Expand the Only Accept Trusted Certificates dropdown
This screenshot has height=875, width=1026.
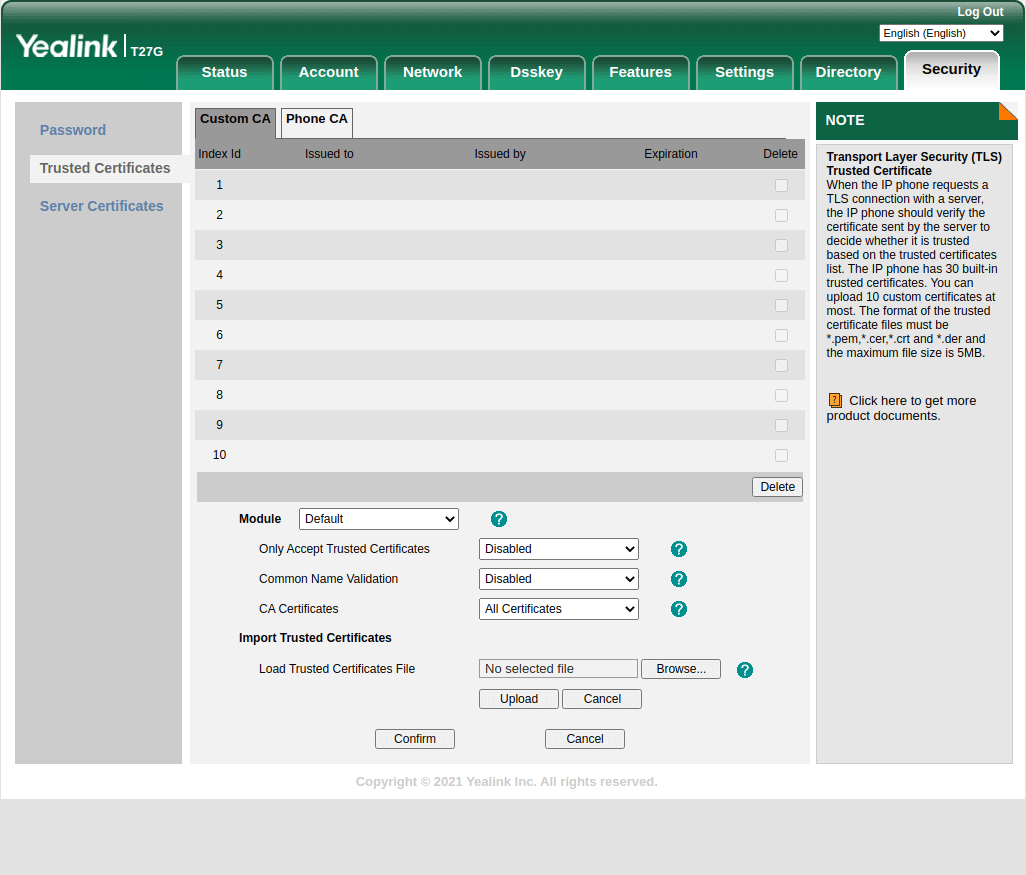coord(558,549)
